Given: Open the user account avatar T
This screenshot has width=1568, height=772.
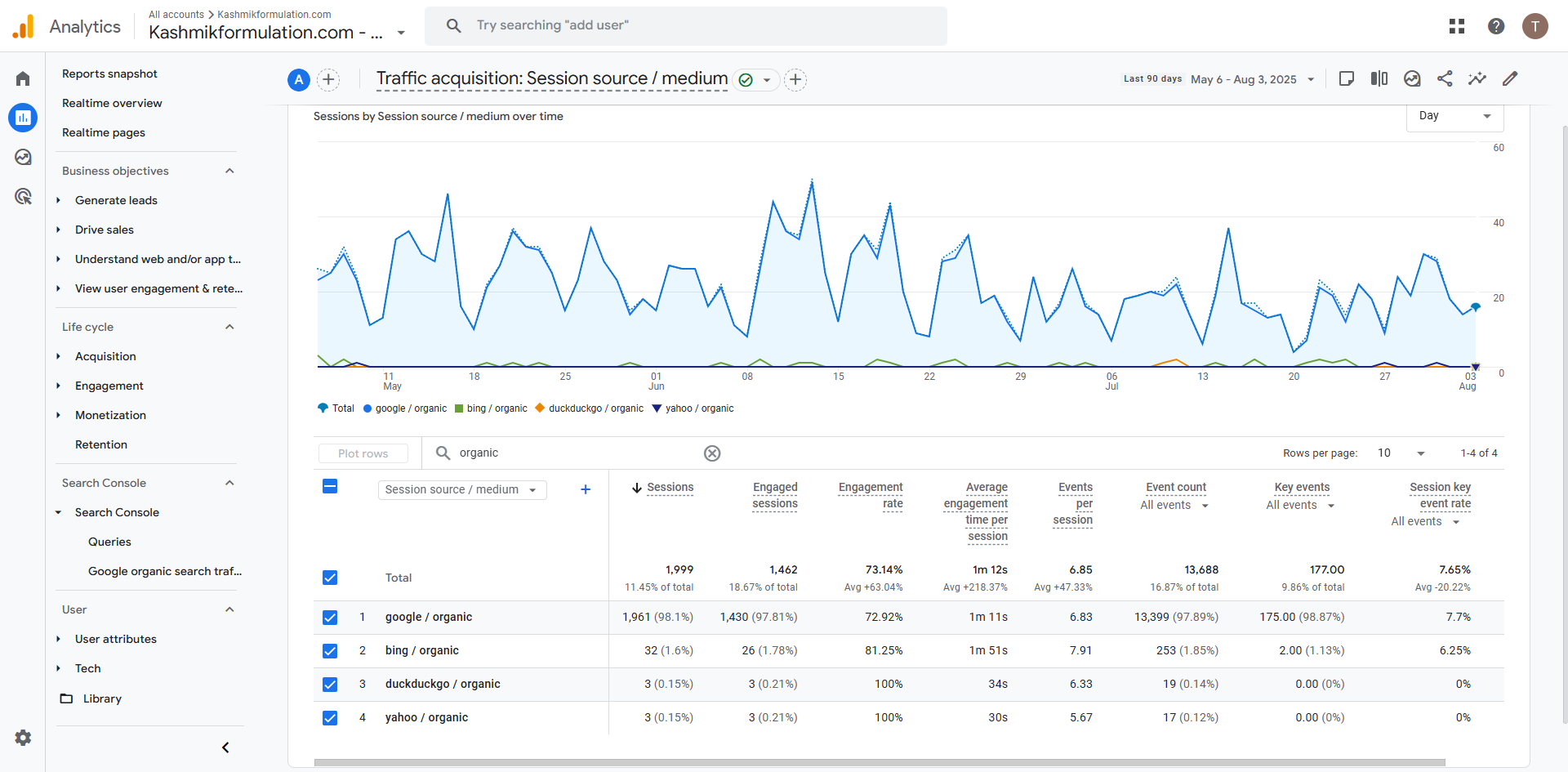Looking at the screenshot, I should (x=1535, y=26).
